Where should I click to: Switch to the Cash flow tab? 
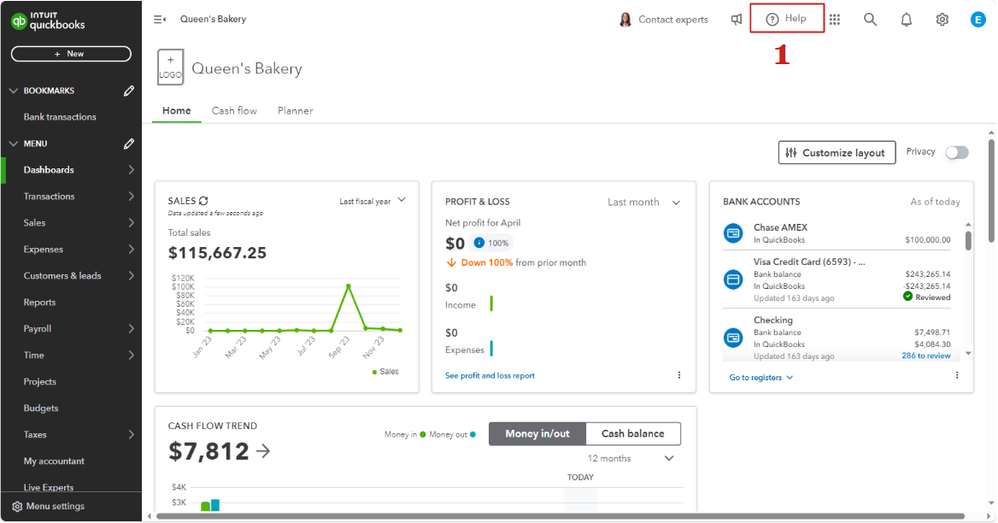(234, 111)
